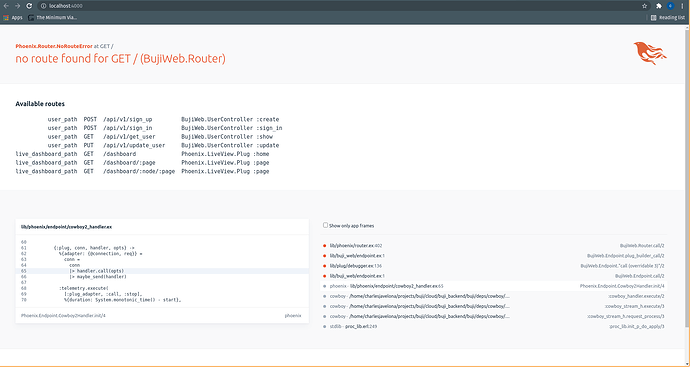Open the Chrome three-dot menu
This screenshot has height=367, width=690.
point(682,6)
